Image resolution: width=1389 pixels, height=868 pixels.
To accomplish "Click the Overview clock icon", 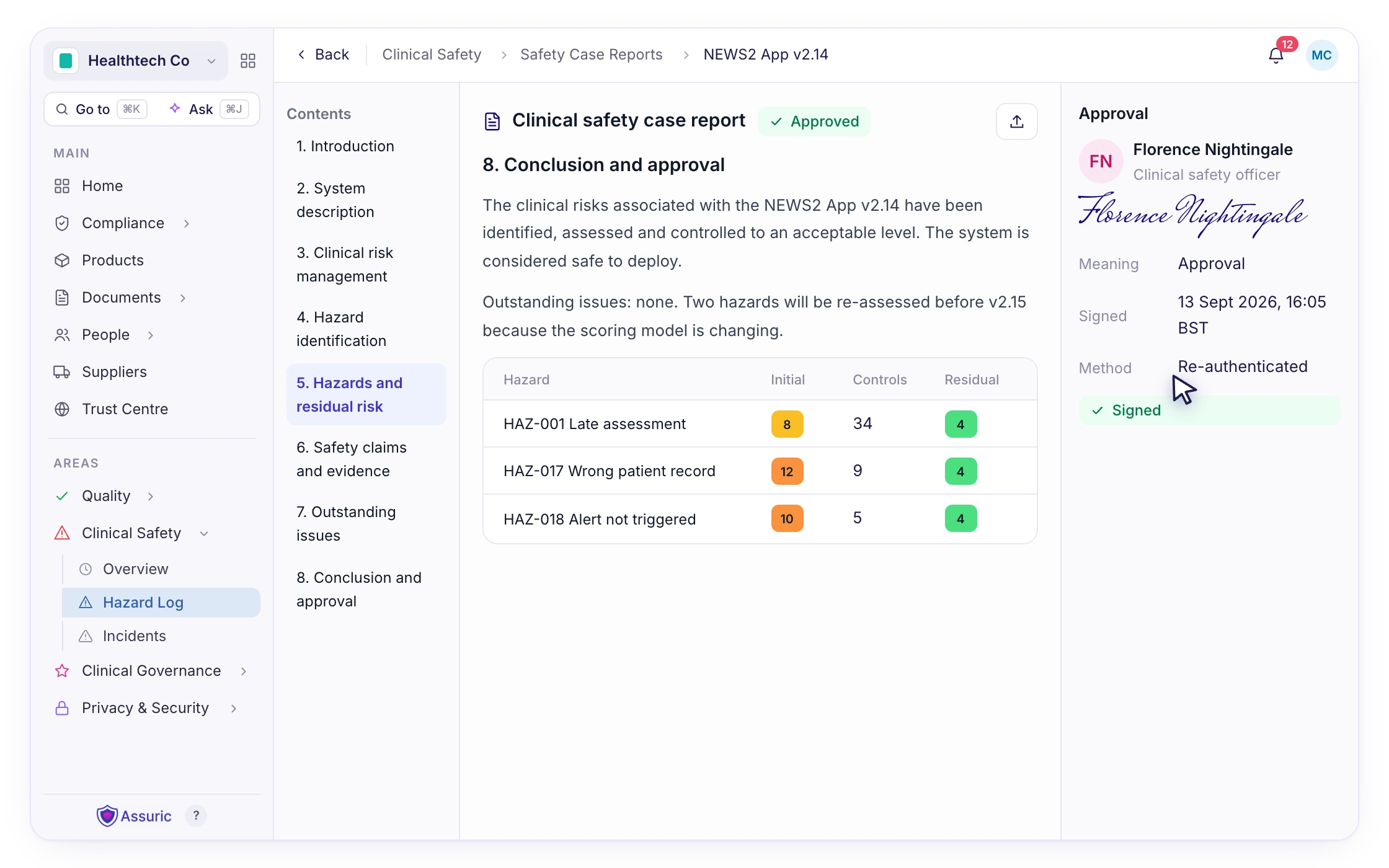I will coord(86,569).
